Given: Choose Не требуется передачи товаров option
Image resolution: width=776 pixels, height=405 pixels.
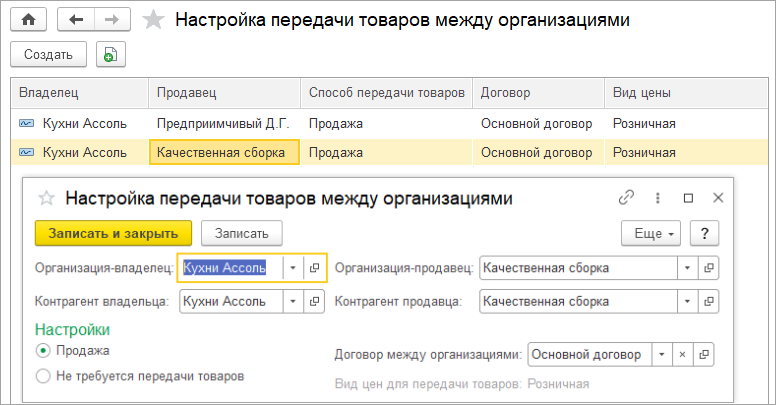Looking at the screenshot, I should point(42,376).
